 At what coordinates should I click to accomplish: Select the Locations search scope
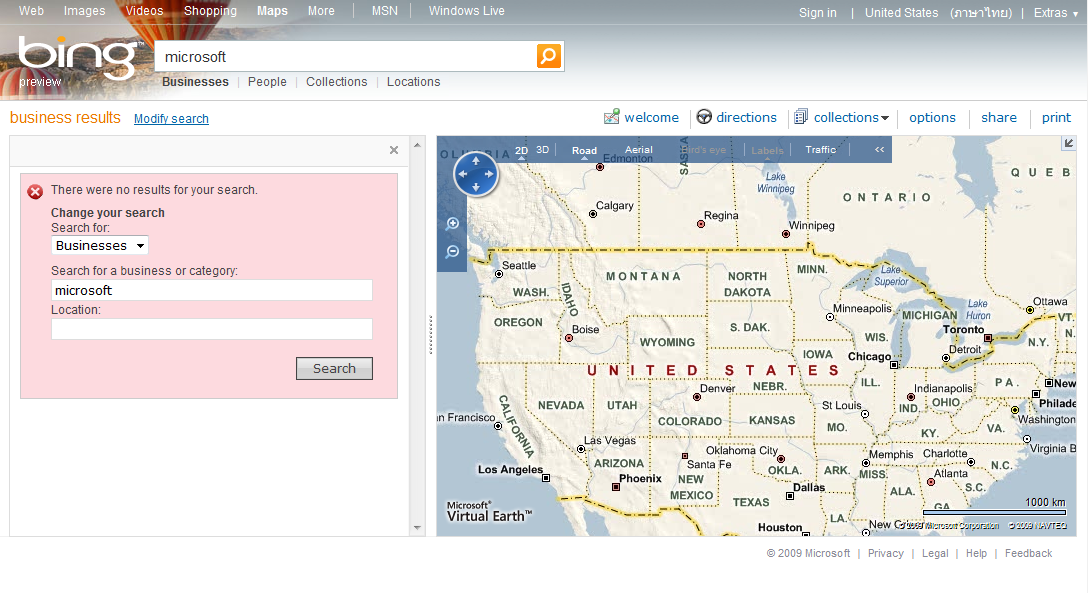(414, 82)
